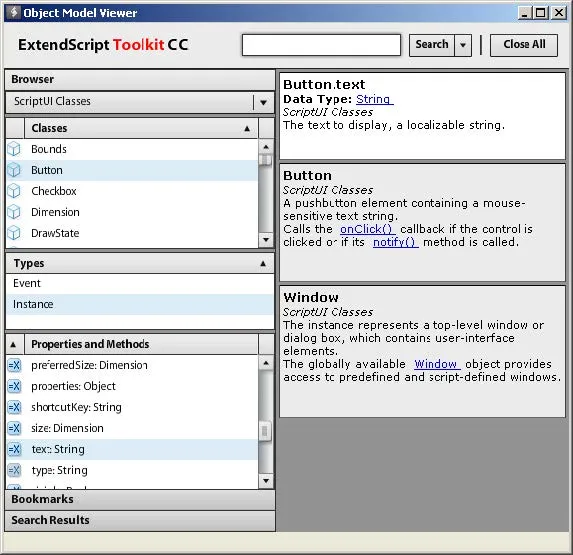Maximize the Object Model Viewer window
This screenshot has height=555, width=573.
pyautogui.click(x=540, y=13)
